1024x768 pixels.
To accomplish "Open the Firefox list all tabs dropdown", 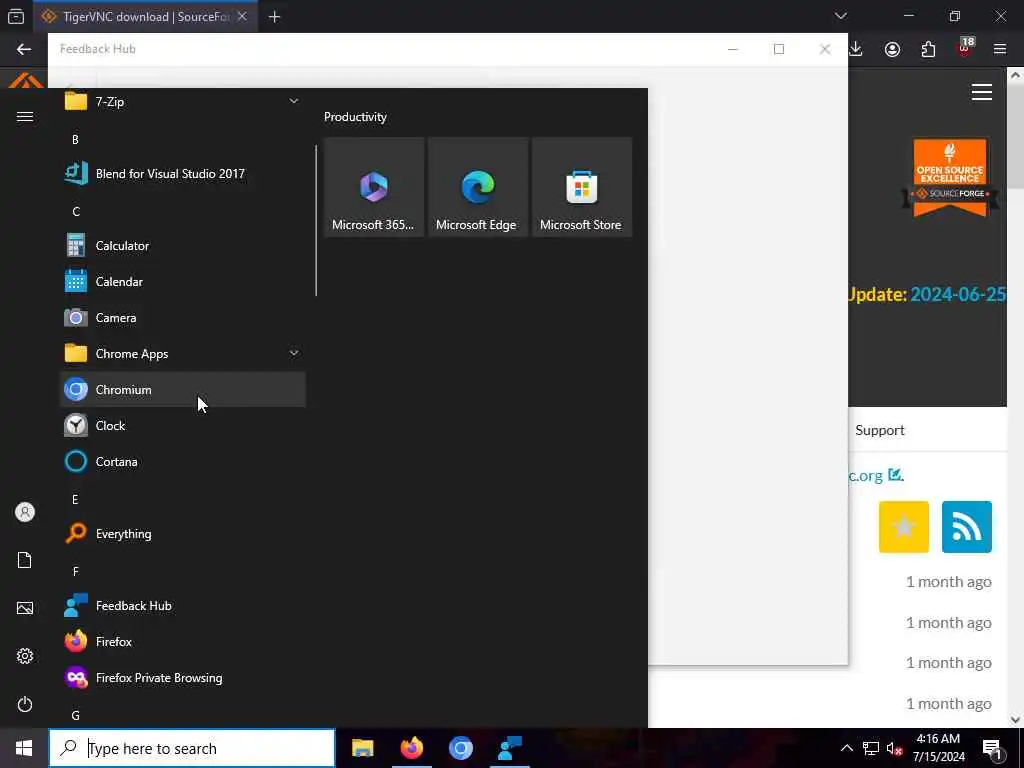I will 840,16.
